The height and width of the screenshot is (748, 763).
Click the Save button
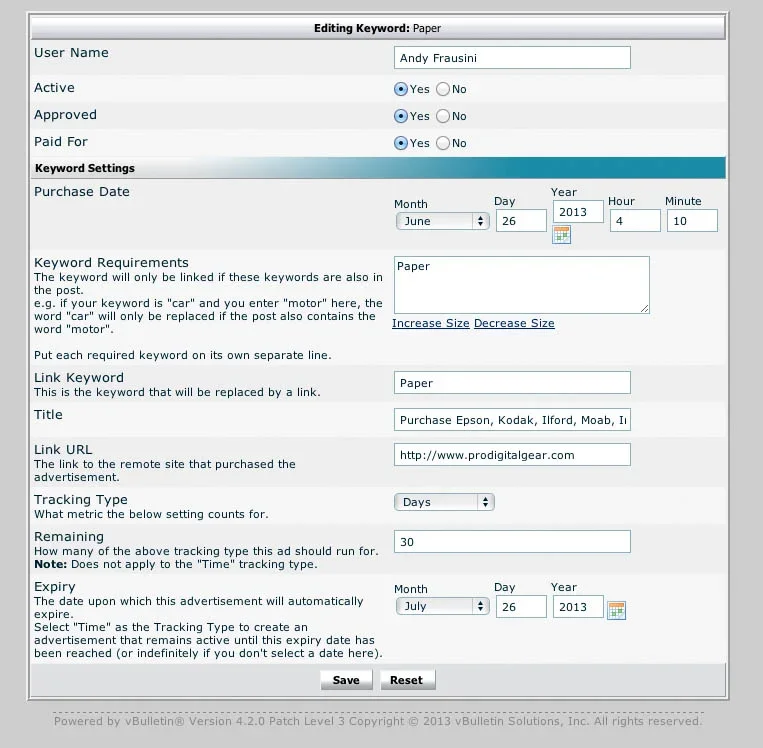(346, 680)
